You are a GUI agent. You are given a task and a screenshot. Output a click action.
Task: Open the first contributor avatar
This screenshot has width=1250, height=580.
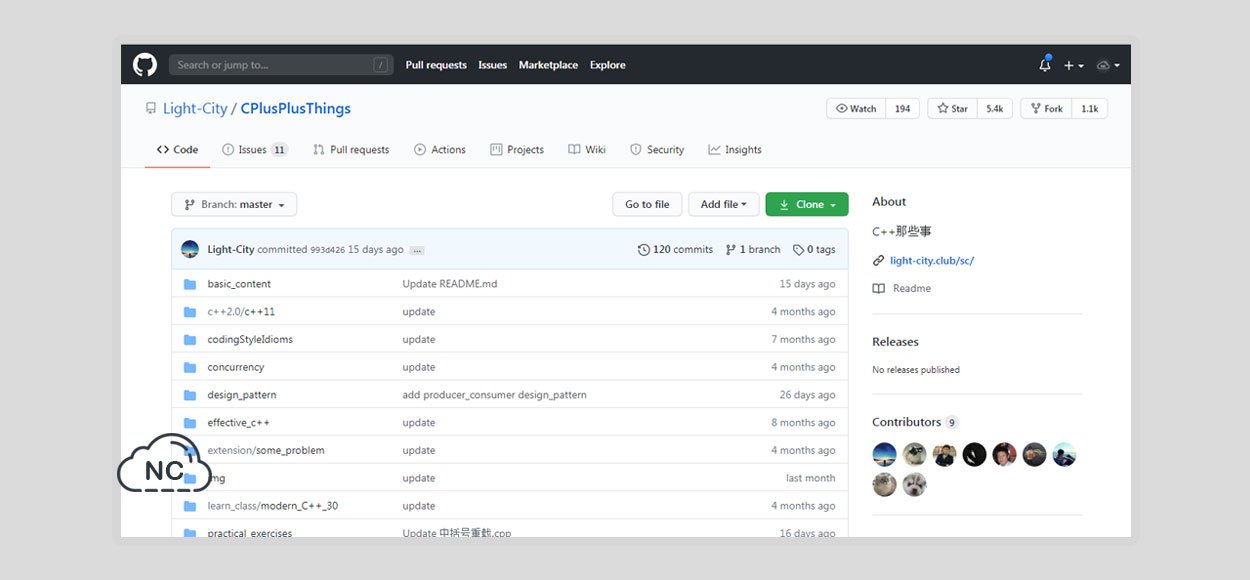pyautogui.click(x=884, y=455)
